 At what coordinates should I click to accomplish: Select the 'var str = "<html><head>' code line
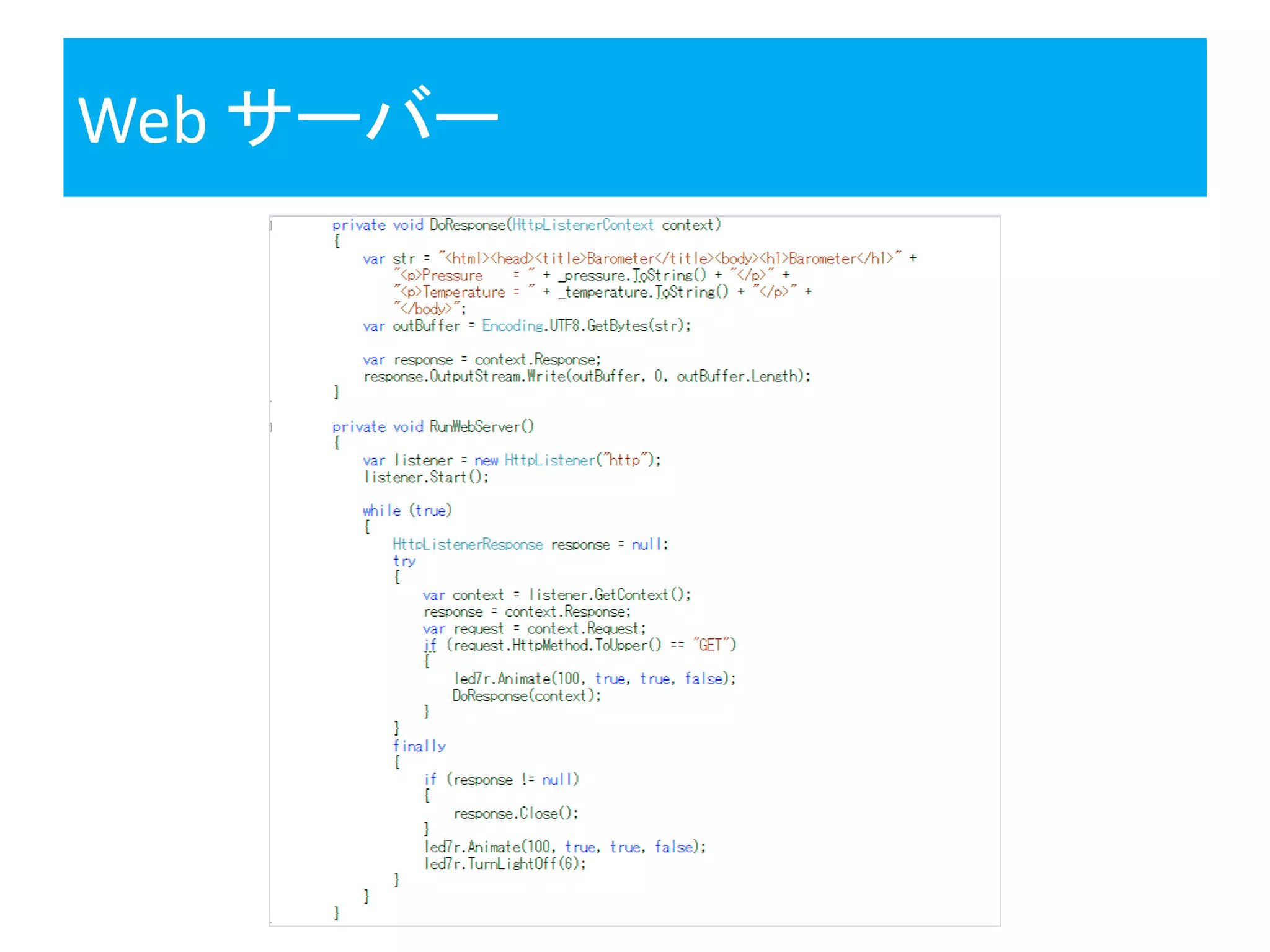pos(639,258)
